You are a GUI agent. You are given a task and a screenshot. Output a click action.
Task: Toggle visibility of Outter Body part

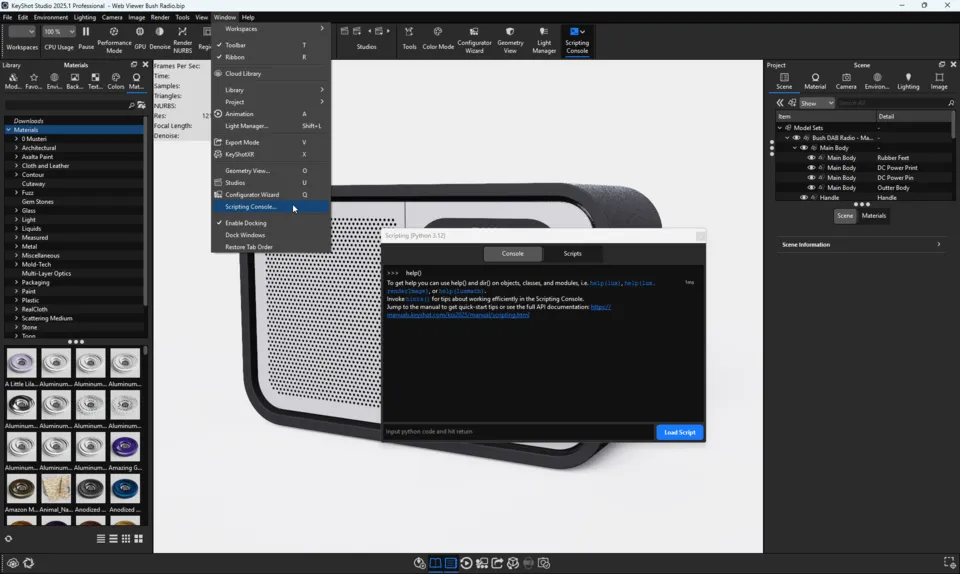(x=811, y=187)
